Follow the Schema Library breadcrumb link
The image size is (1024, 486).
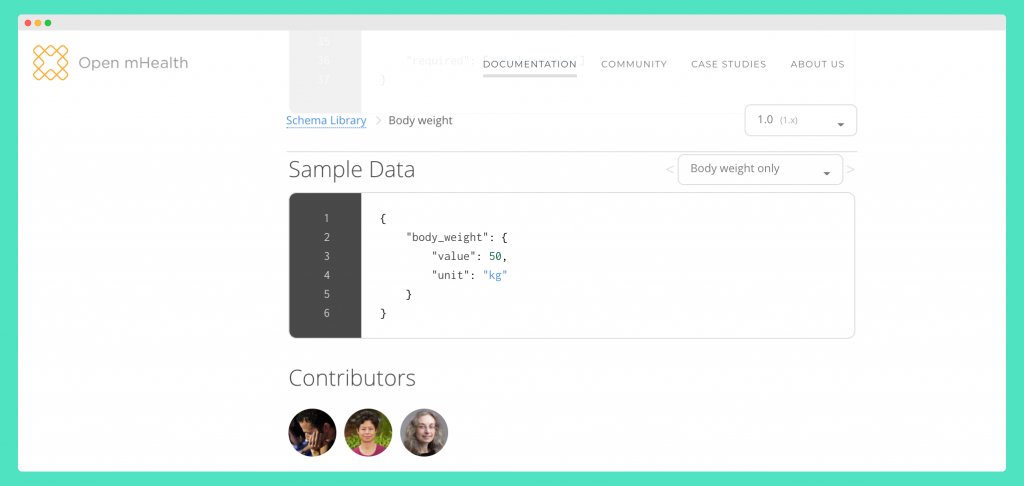coord(326,121)
